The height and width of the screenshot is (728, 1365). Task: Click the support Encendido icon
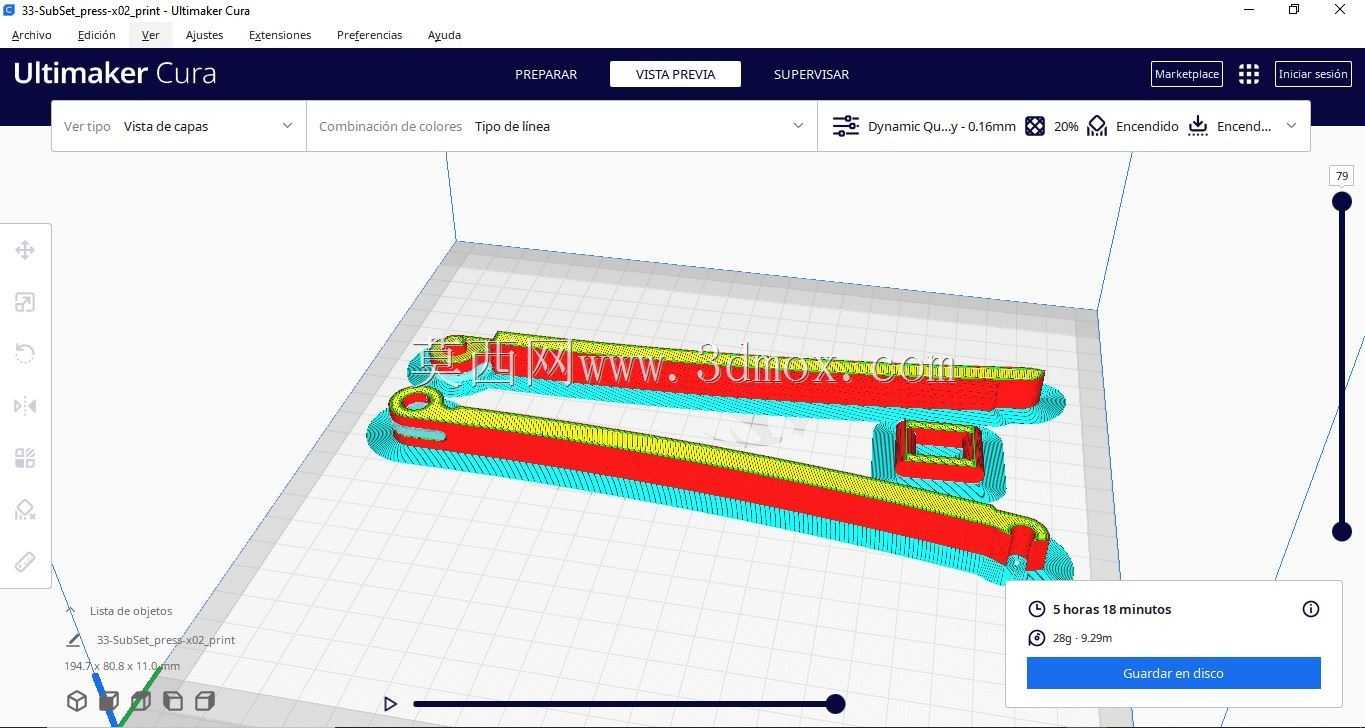pyautogui.click(x=1097, y=126)
